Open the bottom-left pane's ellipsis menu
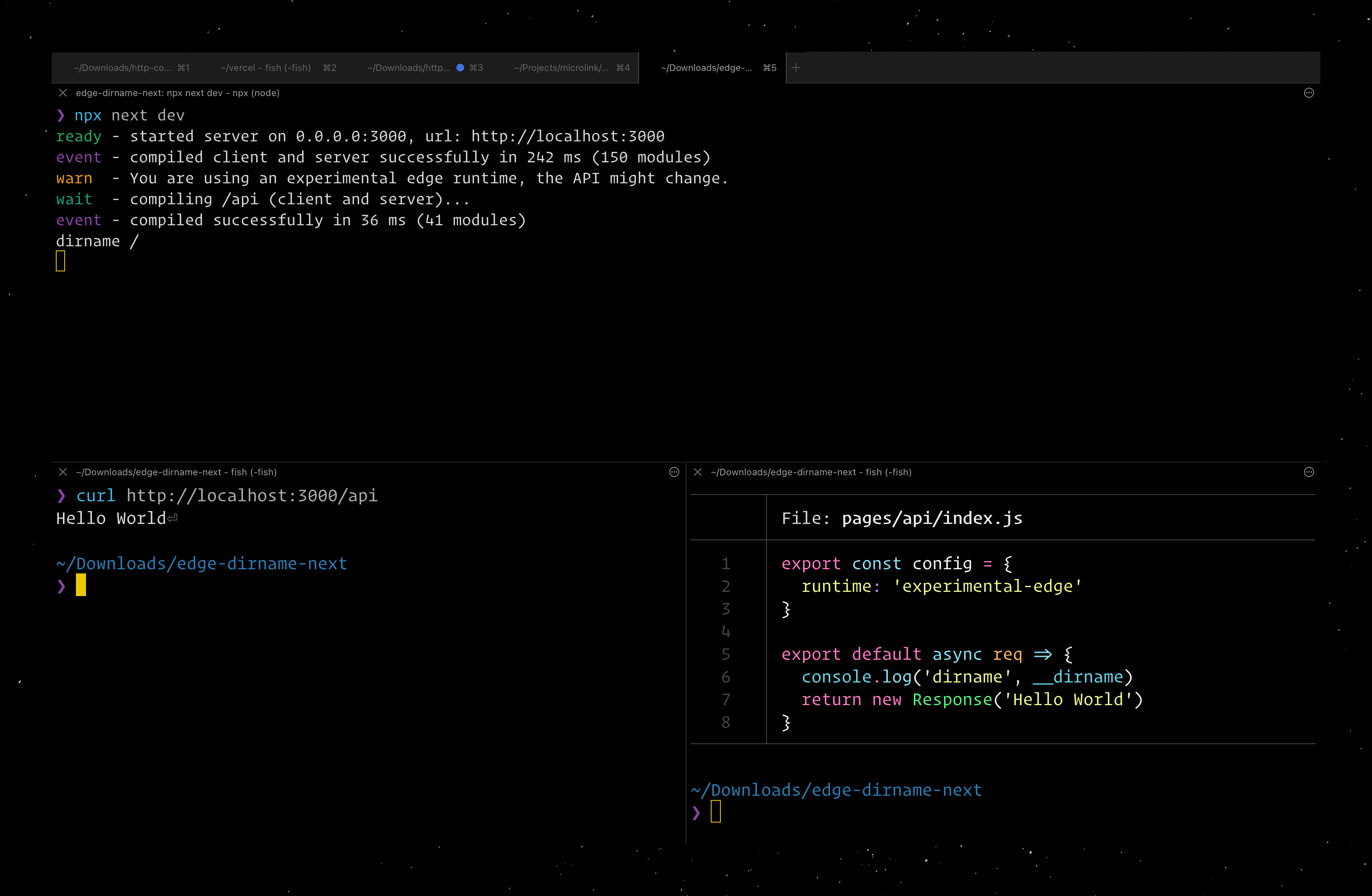The height and width of the screenshot is (896, 1372). [674, 472]
